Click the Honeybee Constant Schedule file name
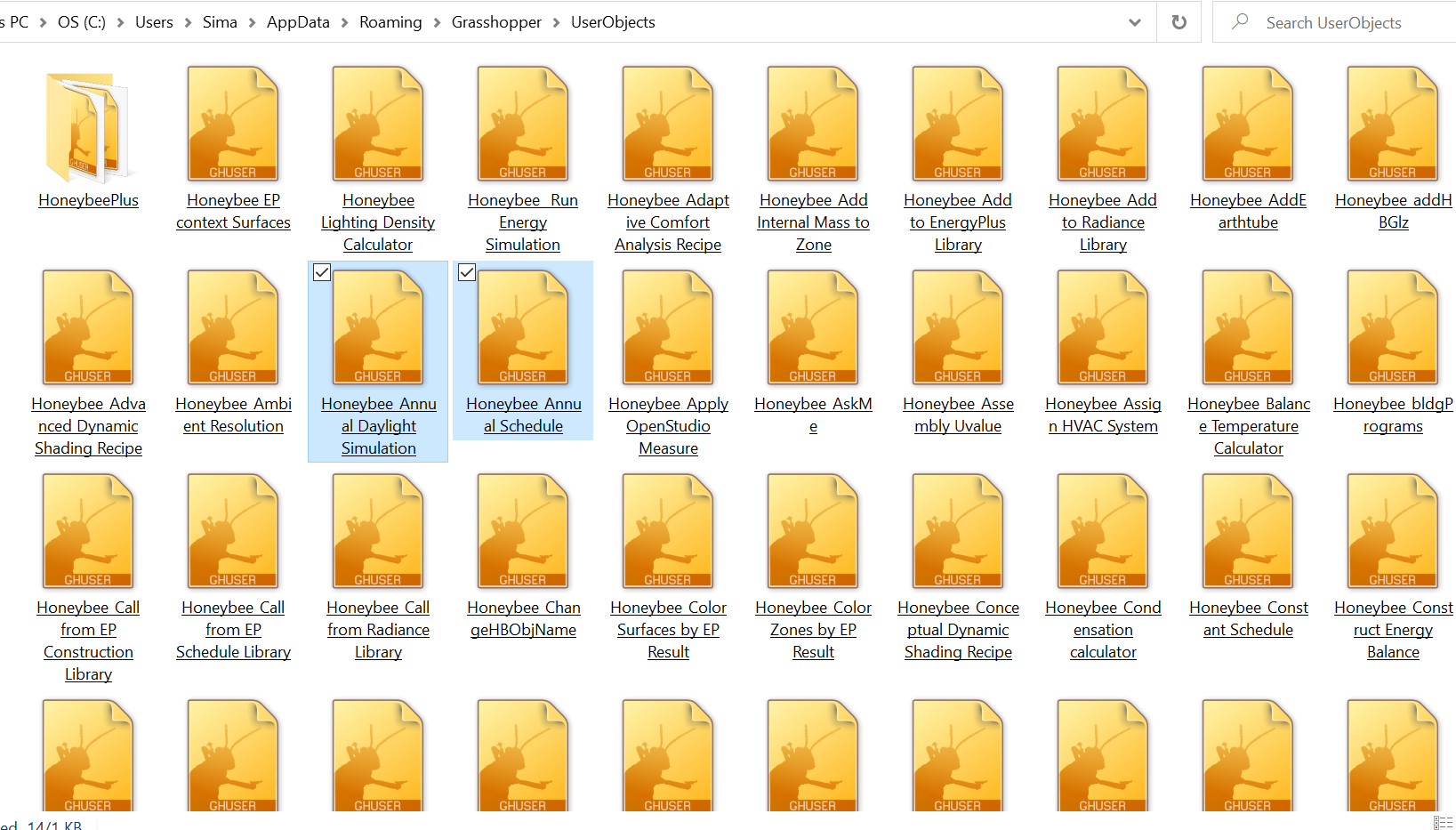 pos(1248,618)
